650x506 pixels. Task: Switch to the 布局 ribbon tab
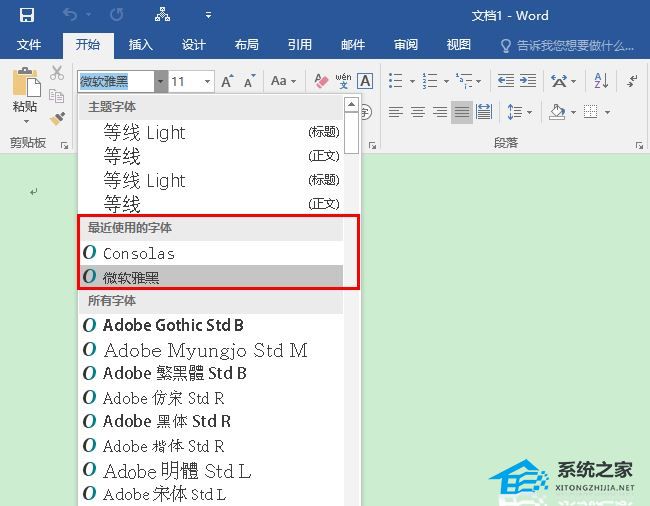[x=247, y=44]
